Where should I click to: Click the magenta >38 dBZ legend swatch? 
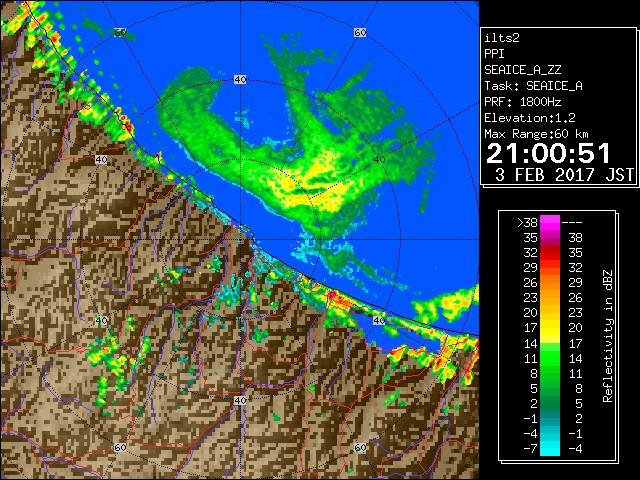coord(550,222)
